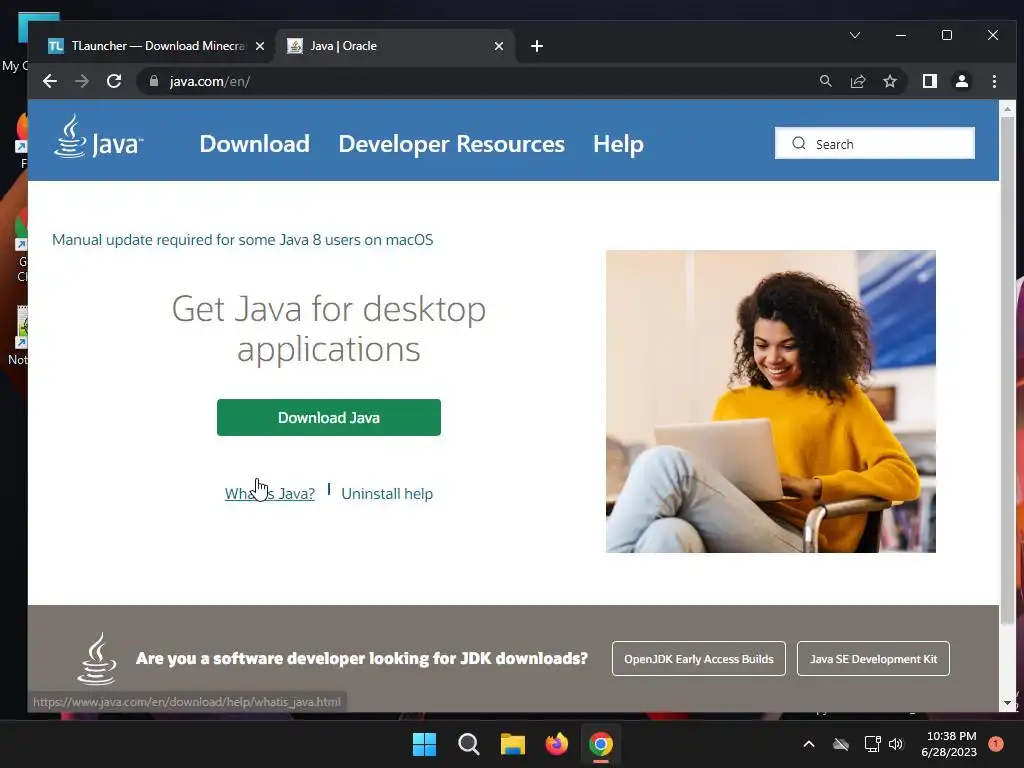Click the scrollbar down arrow
This screenshot has width=1024, height=768.
pyautogui.click(x=1007, y=703)
